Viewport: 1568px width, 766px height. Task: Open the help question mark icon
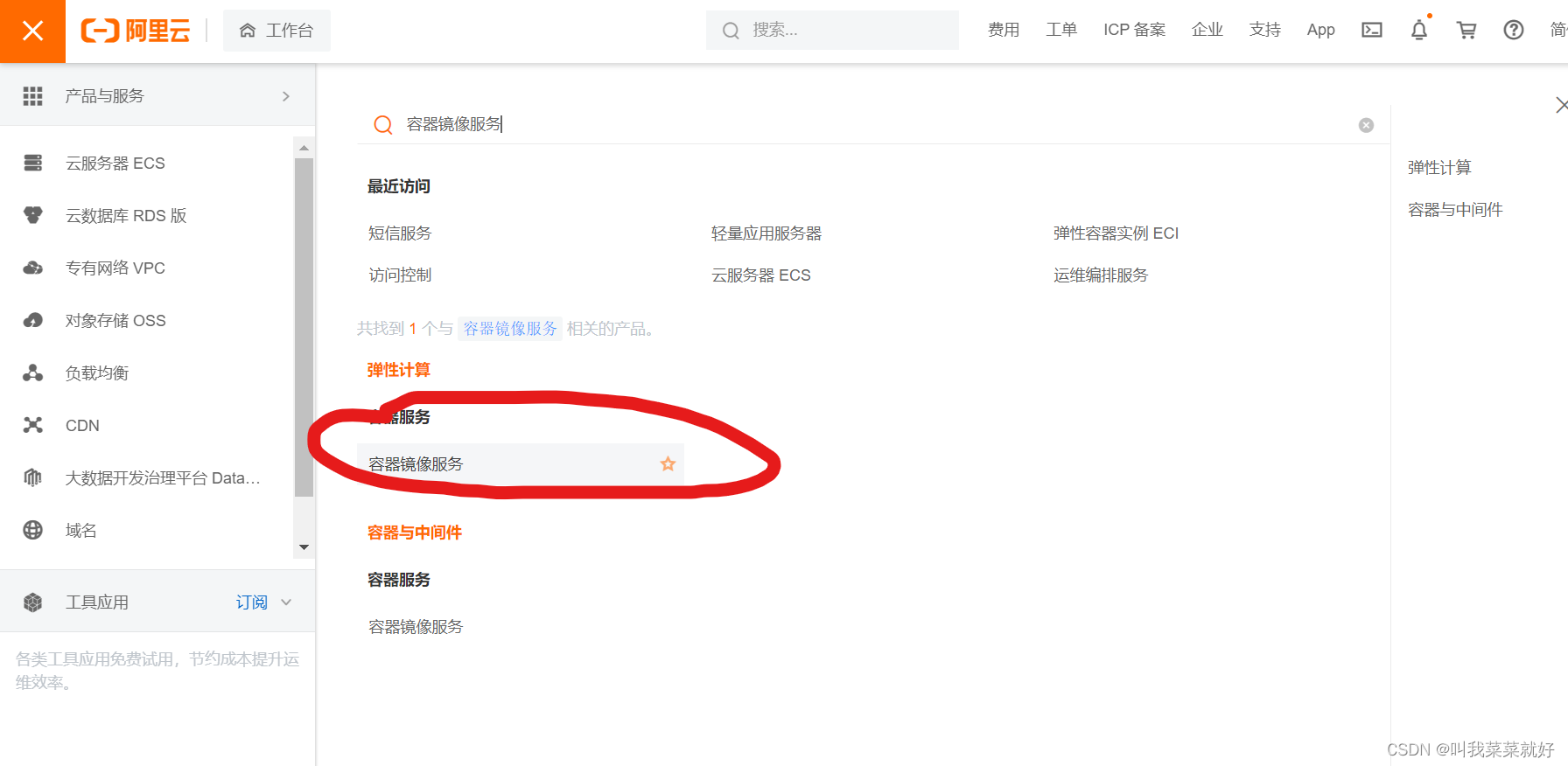pos(1514,30)
